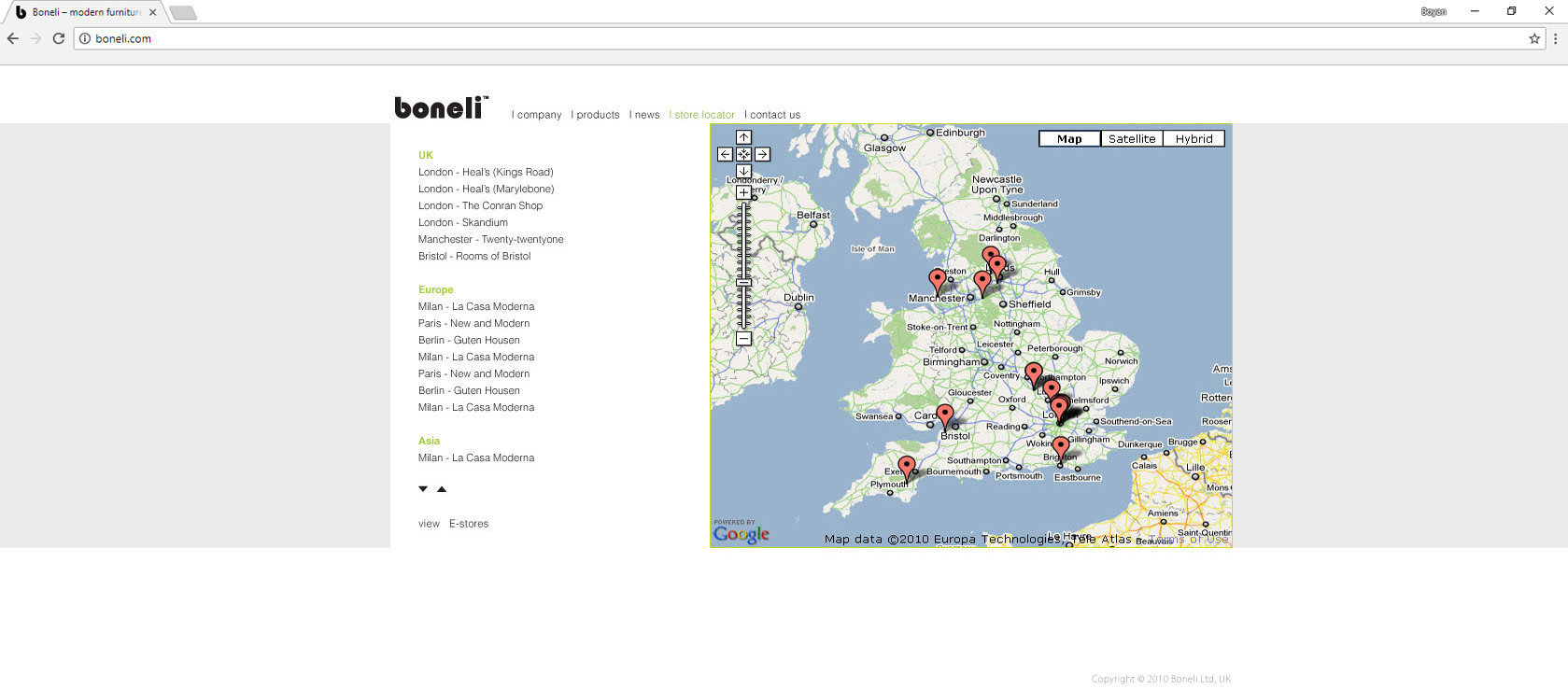Zoom in with the map plus button

(x=743, y=192)
